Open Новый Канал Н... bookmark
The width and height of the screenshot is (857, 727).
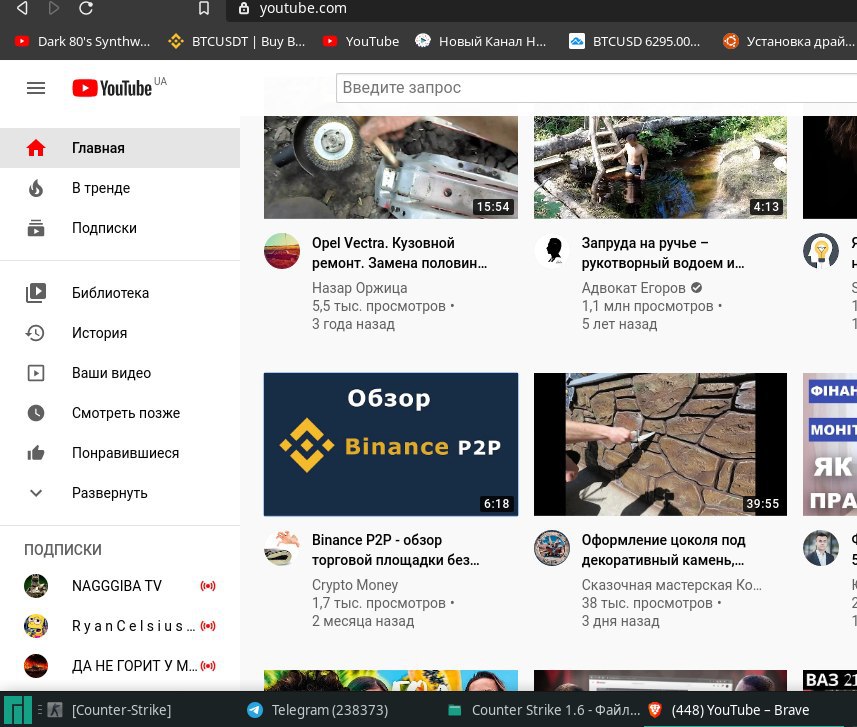click(480, 42)
